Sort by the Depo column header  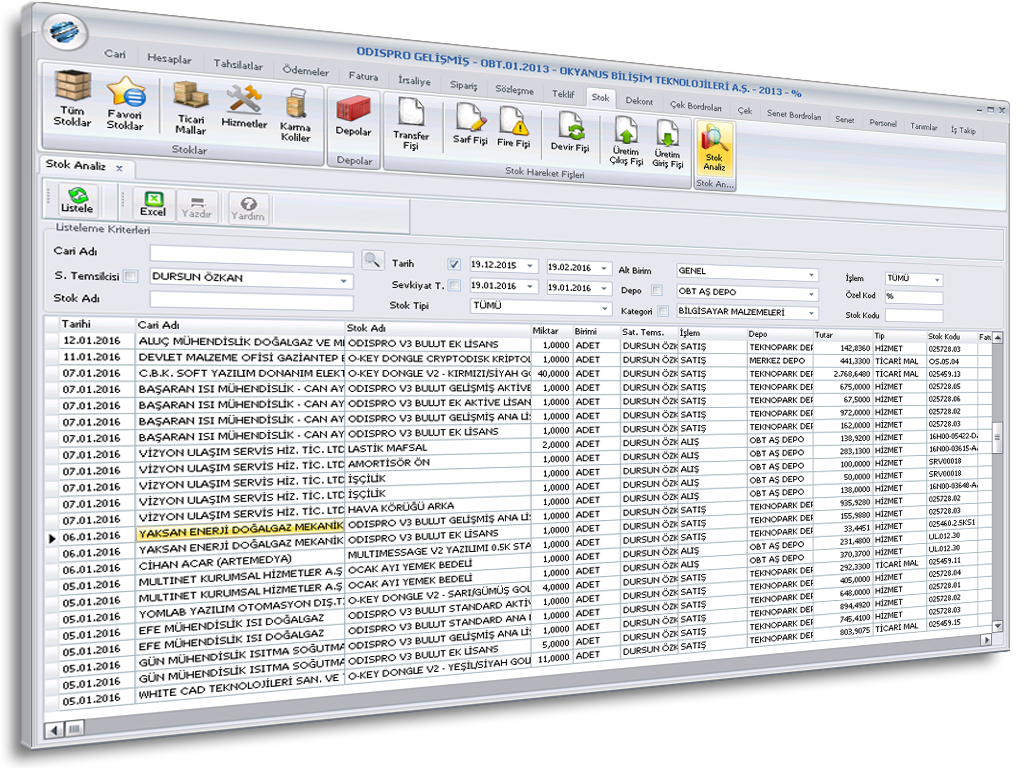click(780, 334)
